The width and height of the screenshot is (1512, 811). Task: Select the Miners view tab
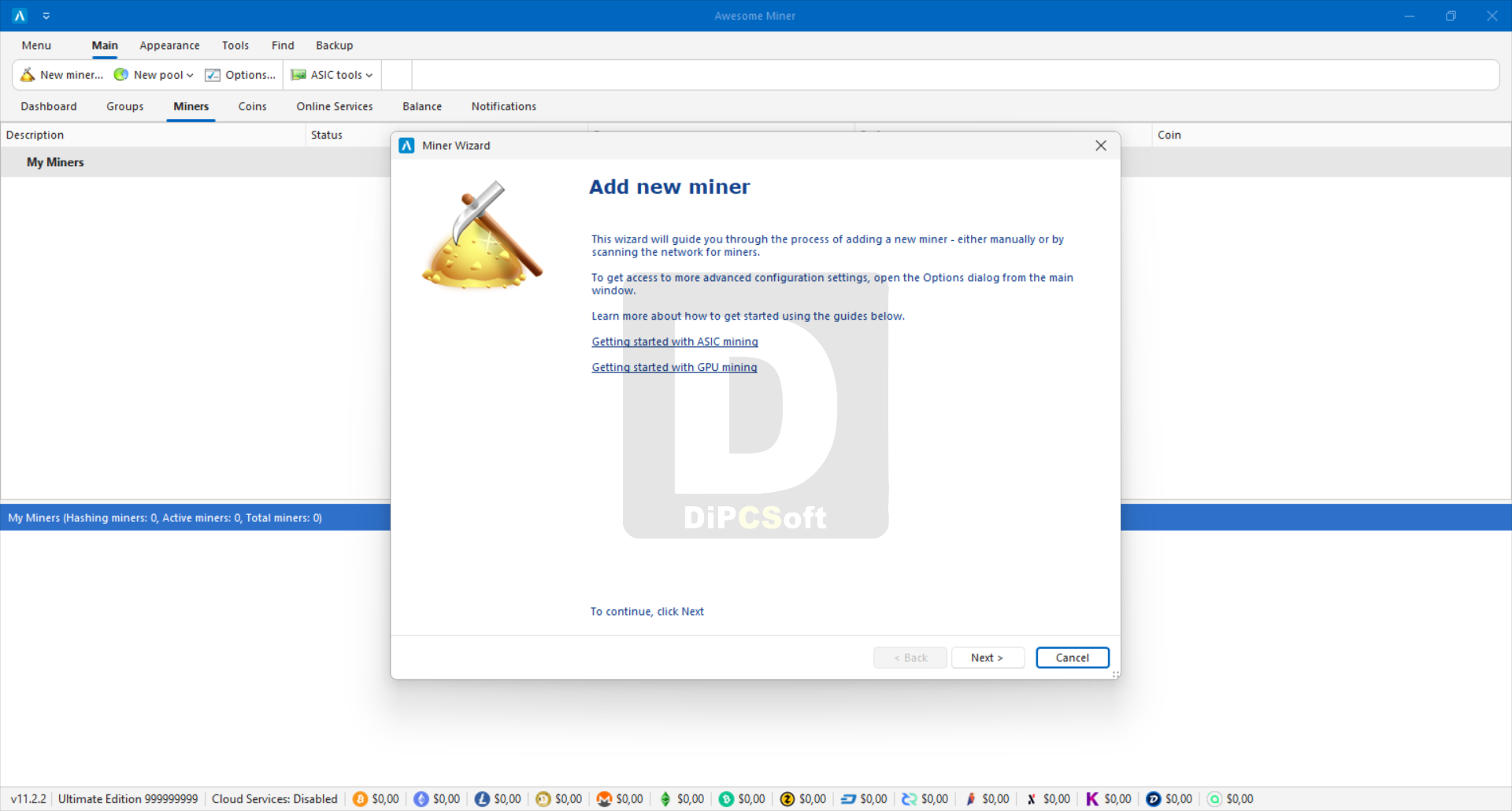tap(191, 106)
